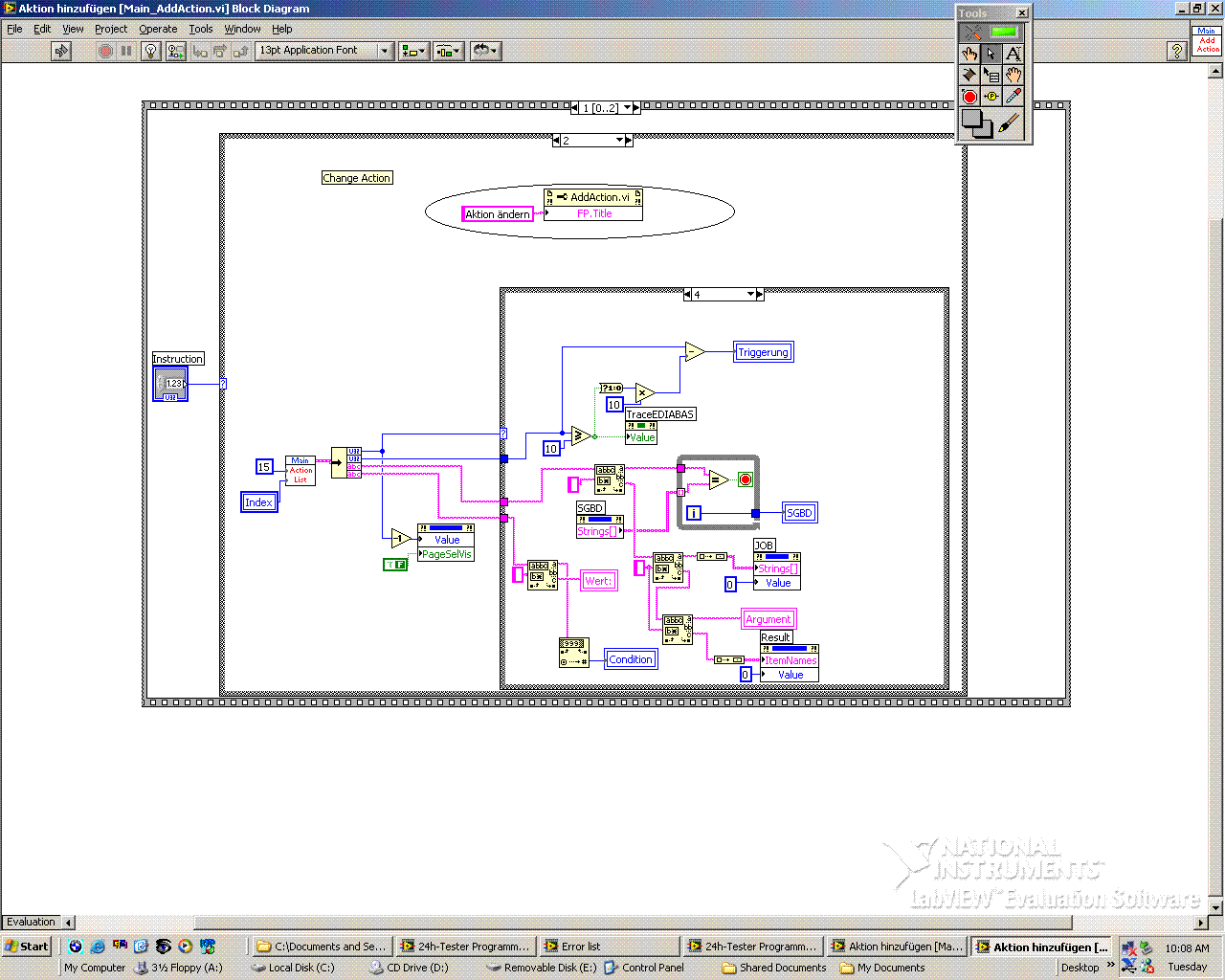The image size is (1225, 980).
Task: Open C:\Documents and Se... taskbar window
Action: click(321, 947)
